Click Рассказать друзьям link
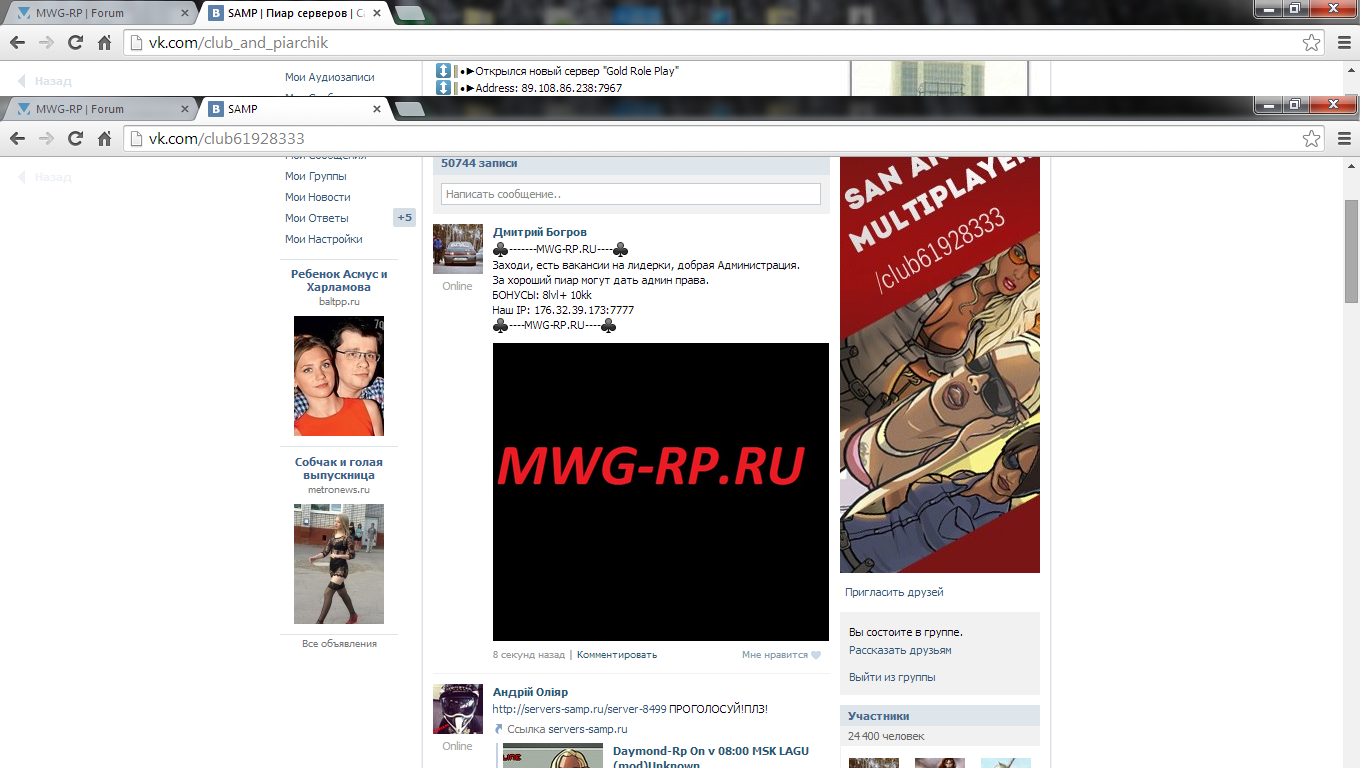 [900, 650]
